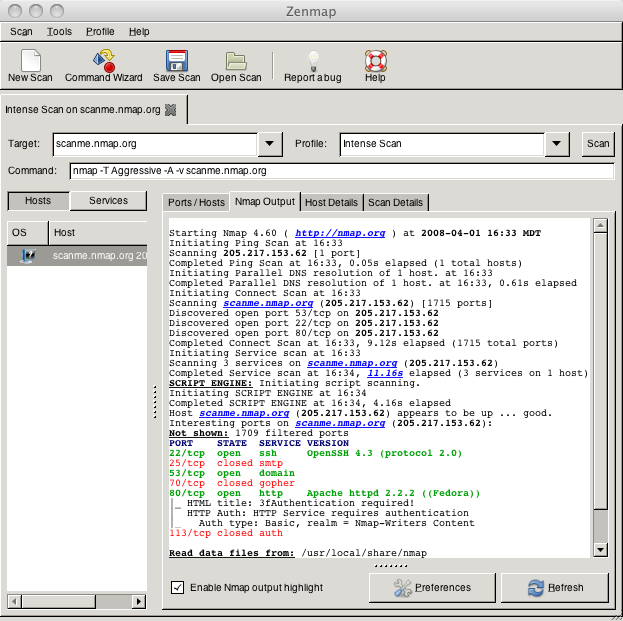This screenshot has height=621, width=623.
Task: Click the Read data files from: line
Action: point(298,553)
